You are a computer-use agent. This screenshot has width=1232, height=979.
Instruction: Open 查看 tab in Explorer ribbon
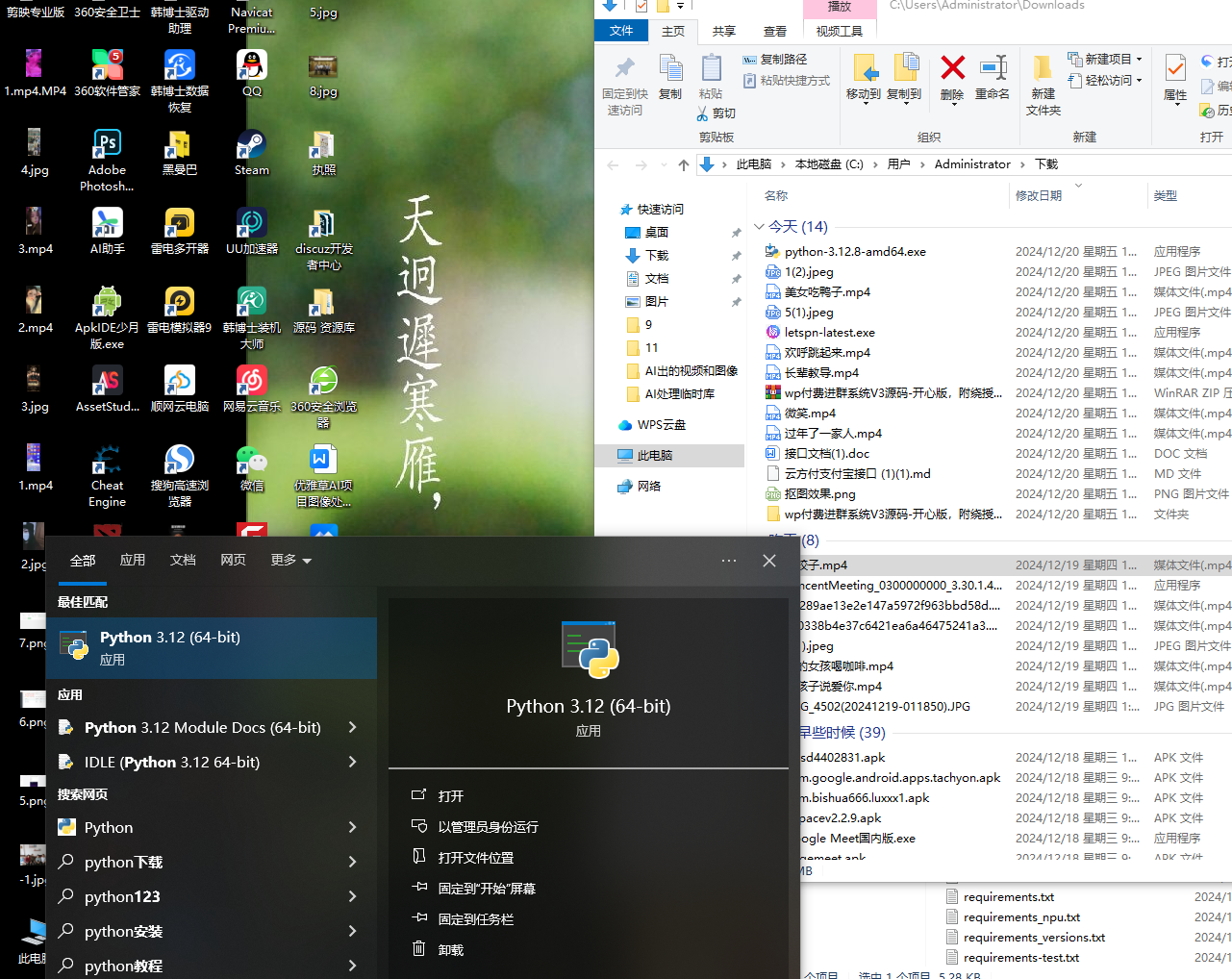775,31
